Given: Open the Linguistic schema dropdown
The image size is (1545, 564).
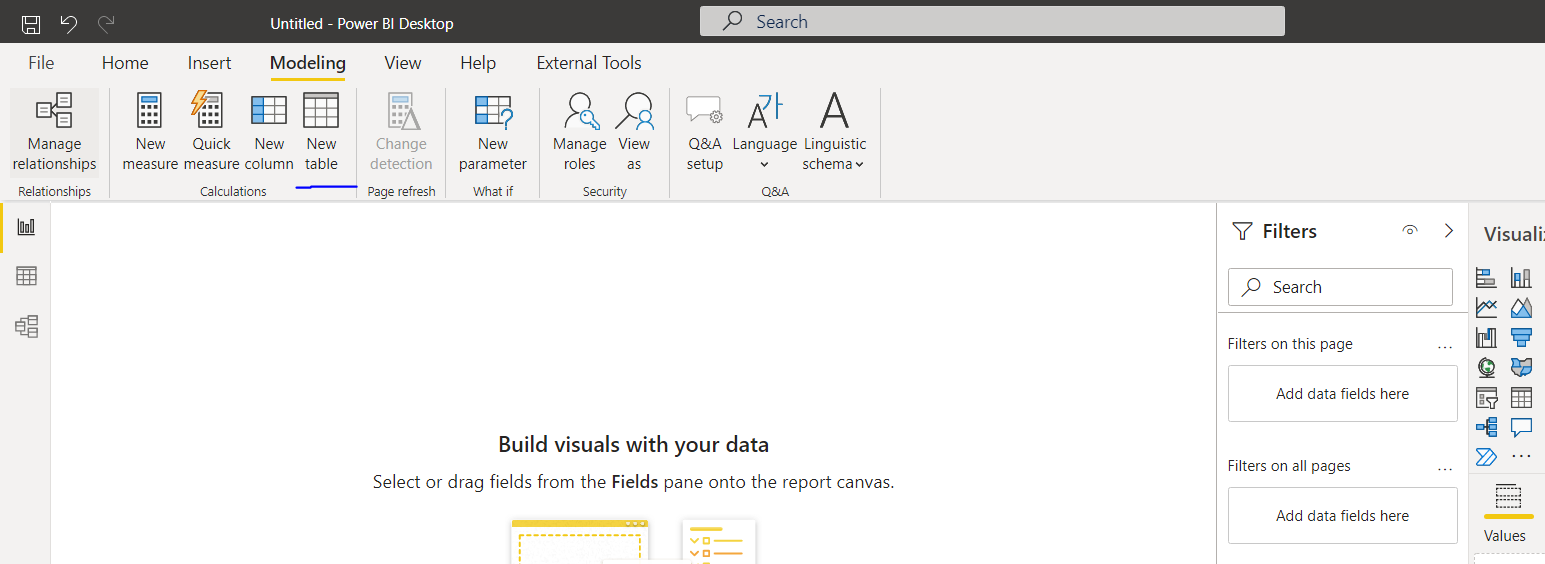Looking at the screenshot, I should (x=834, y=132).
